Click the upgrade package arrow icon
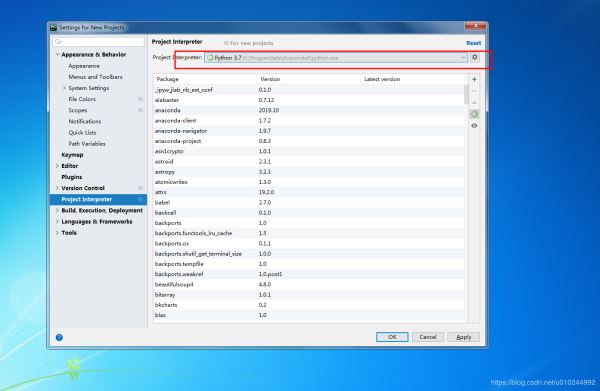This screenshot has height=391, width=600. click(x=474, y=103)
